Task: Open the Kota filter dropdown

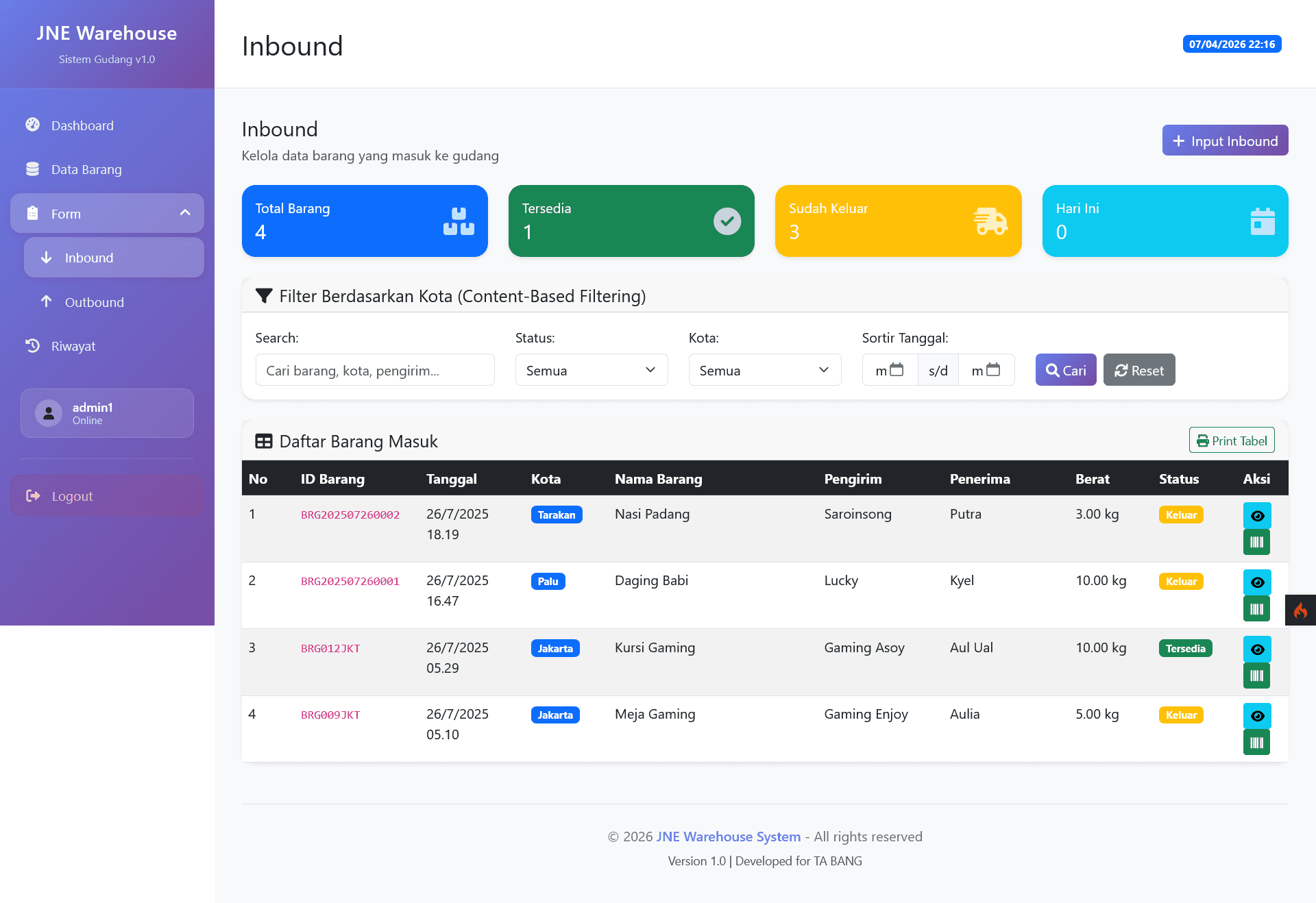Action: coord(764,370)
